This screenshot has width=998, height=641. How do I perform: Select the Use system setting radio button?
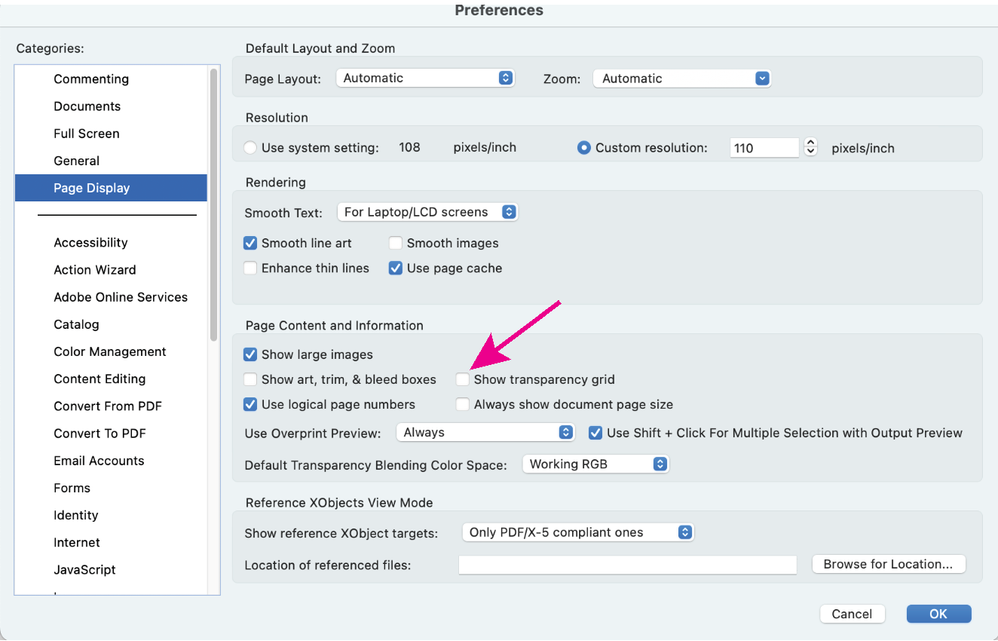coord(250,147)
